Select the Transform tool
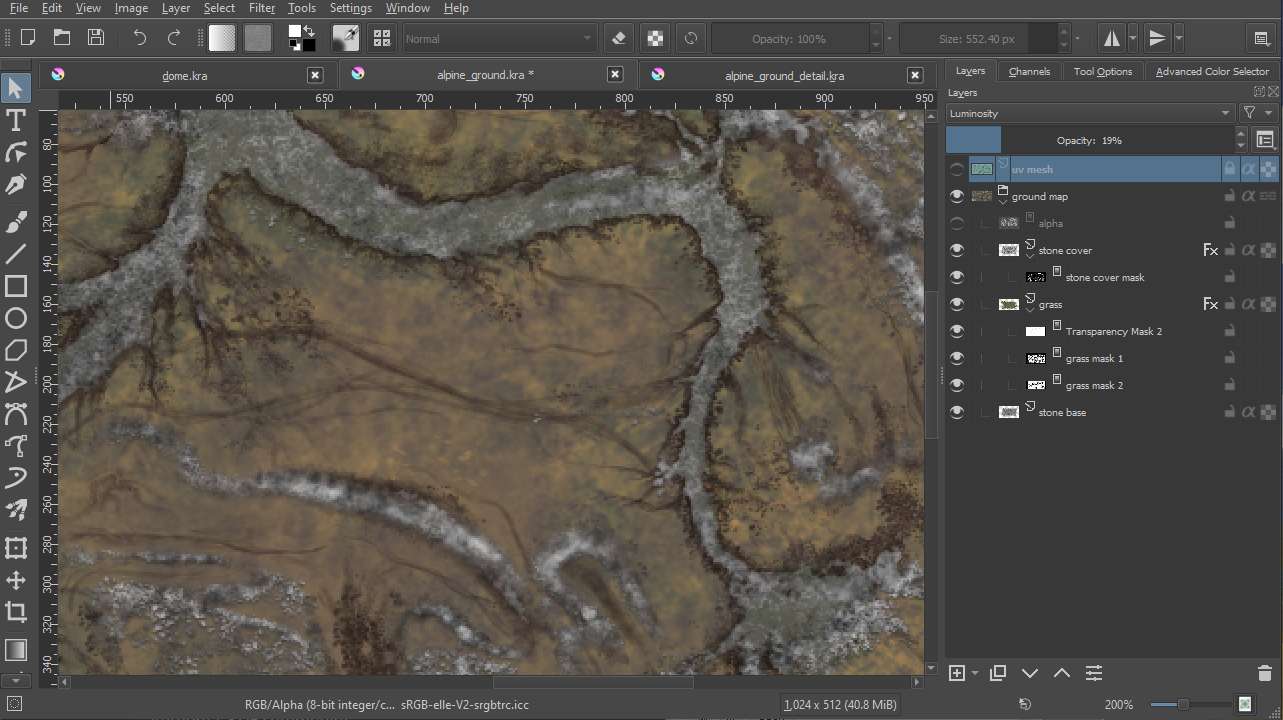Screen dimensions: 1283x720 click(16, 547)
